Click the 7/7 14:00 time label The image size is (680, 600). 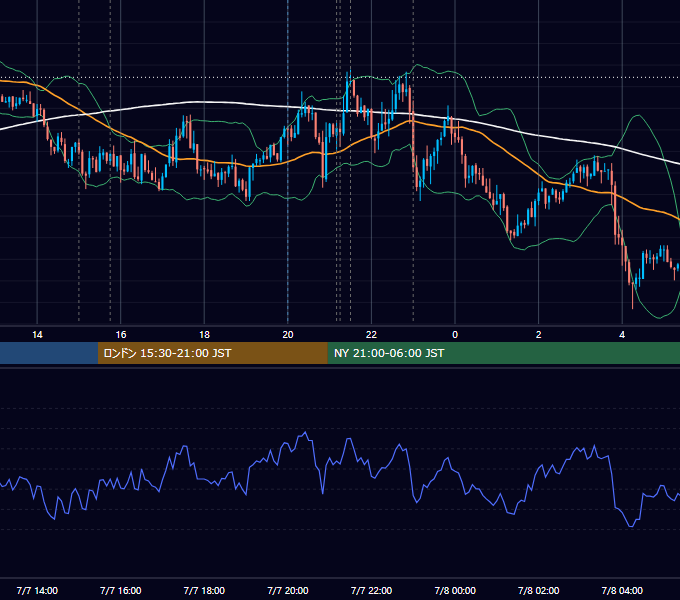[x=37, y=590]
